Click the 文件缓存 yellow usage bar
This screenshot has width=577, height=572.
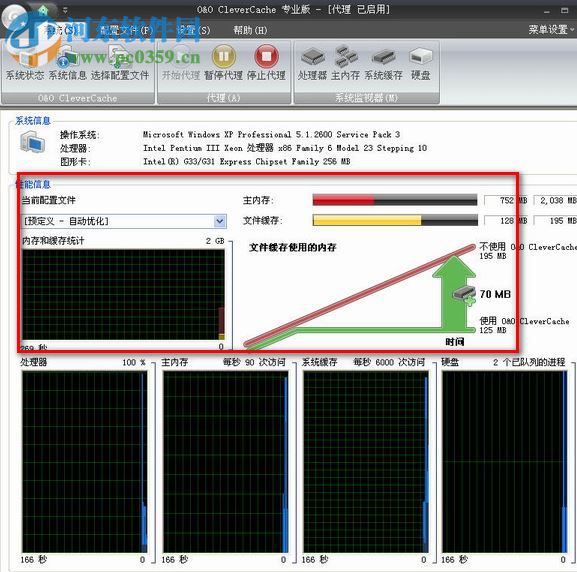(x=395, y=220)
